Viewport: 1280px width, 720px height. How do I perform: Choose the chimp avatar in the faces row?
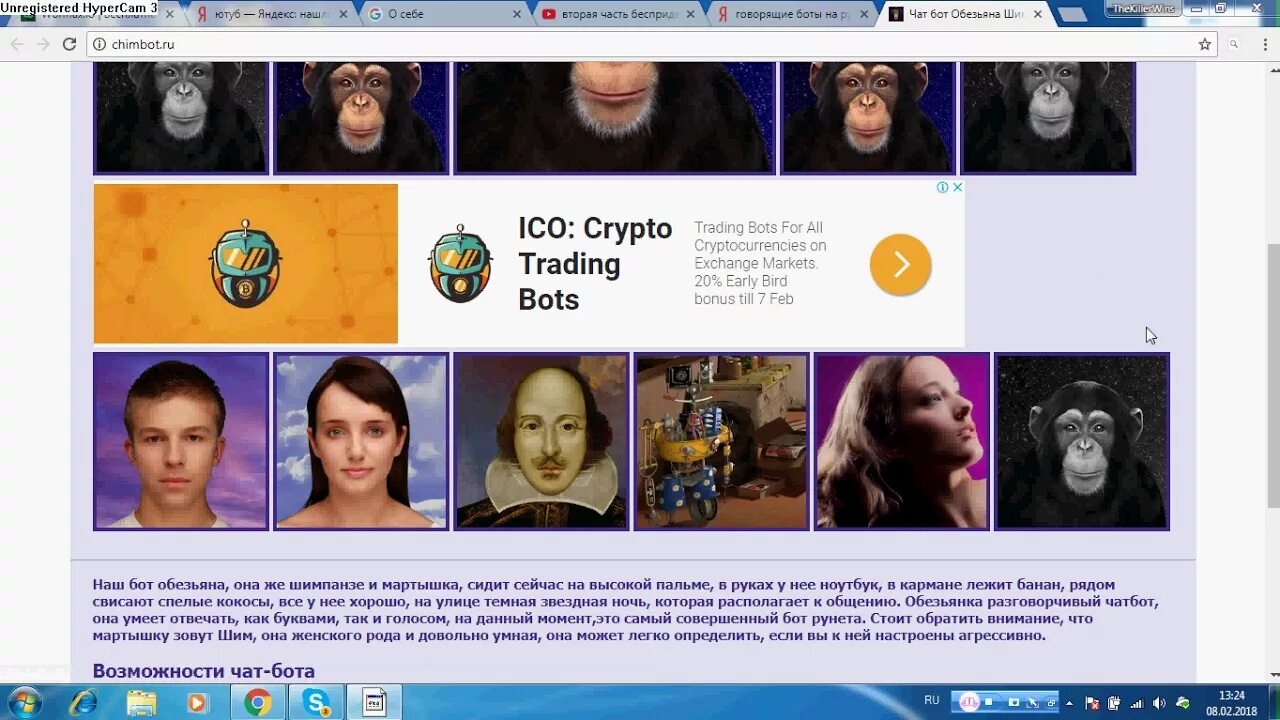[1081, 441]
